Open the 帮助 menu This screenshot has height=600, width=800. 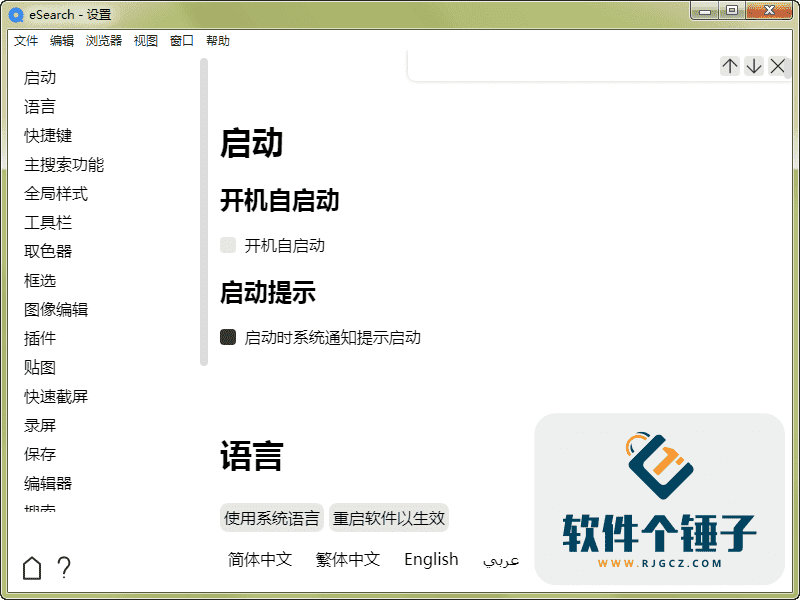(218, 40)
